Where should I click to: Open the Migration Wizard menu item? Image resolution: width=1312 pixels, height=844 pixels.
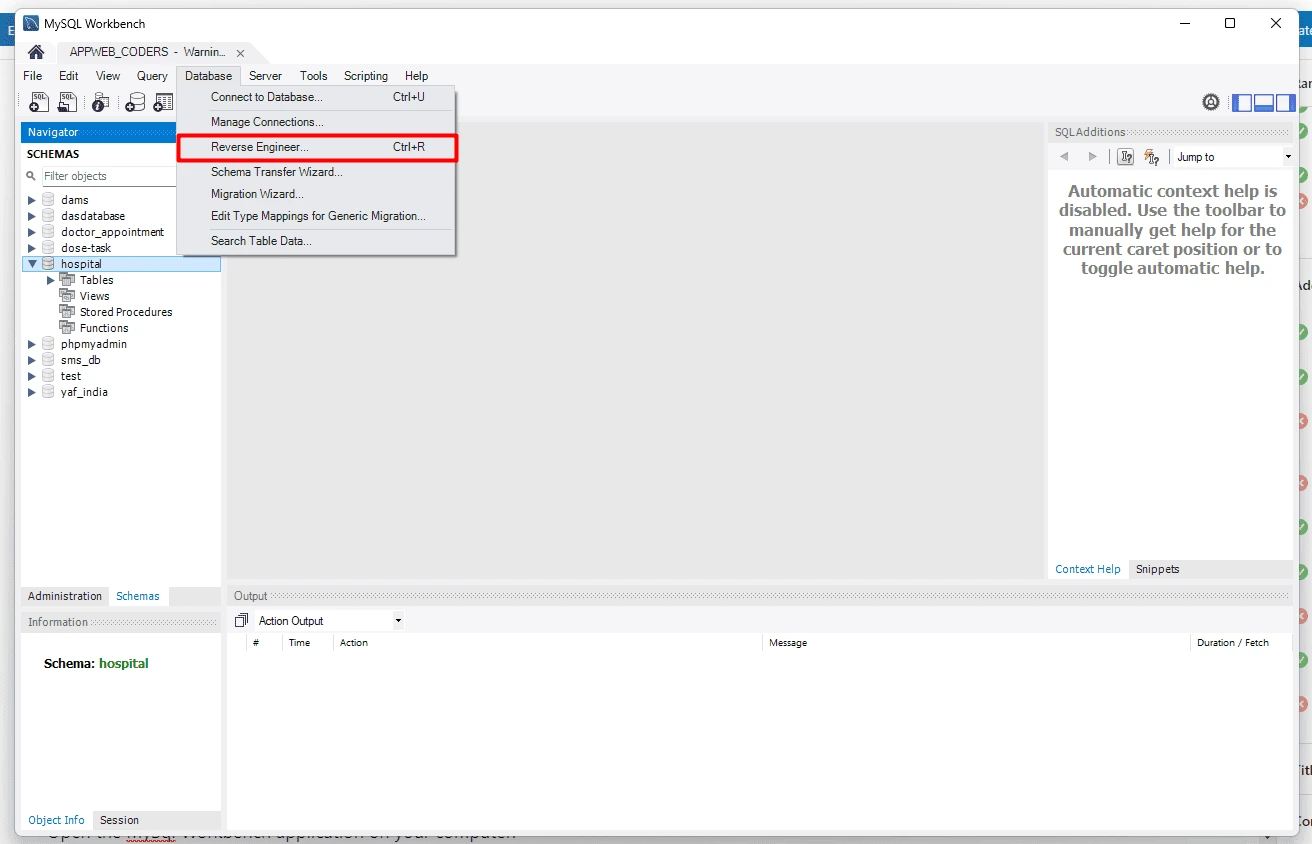pos(317,194)
